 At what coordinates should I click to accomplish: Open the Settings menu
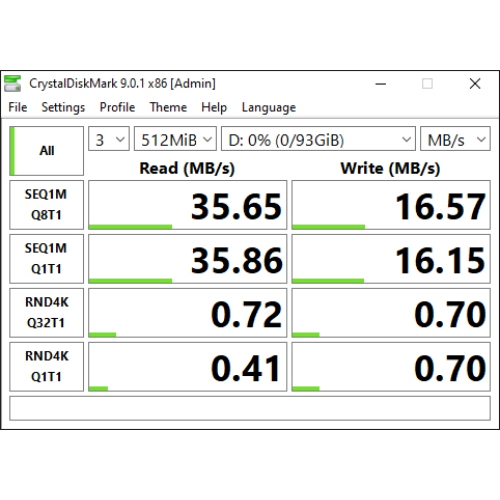tap(63, 107)
